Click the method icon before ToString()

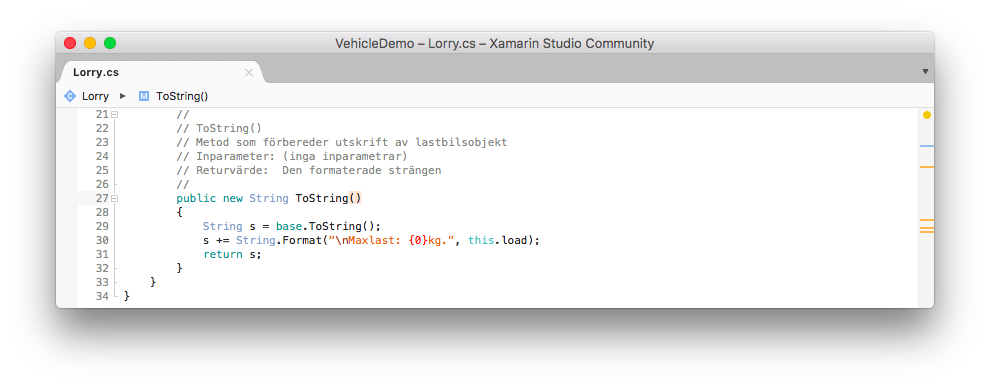[144, 96]
